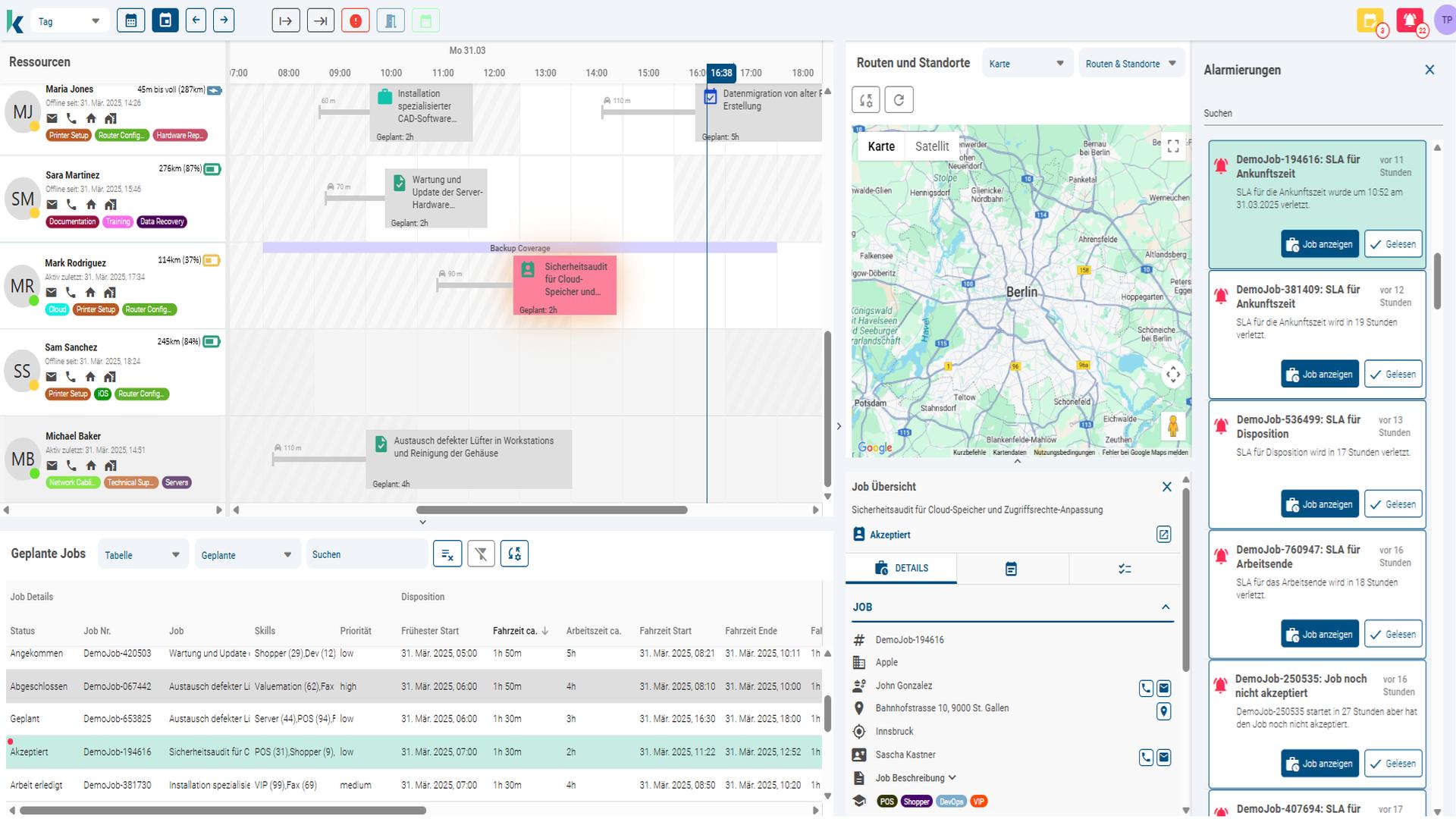Select the pink Sicherheitsaudit job block
Screen dimensions: 1456x819
click(565, 285)
